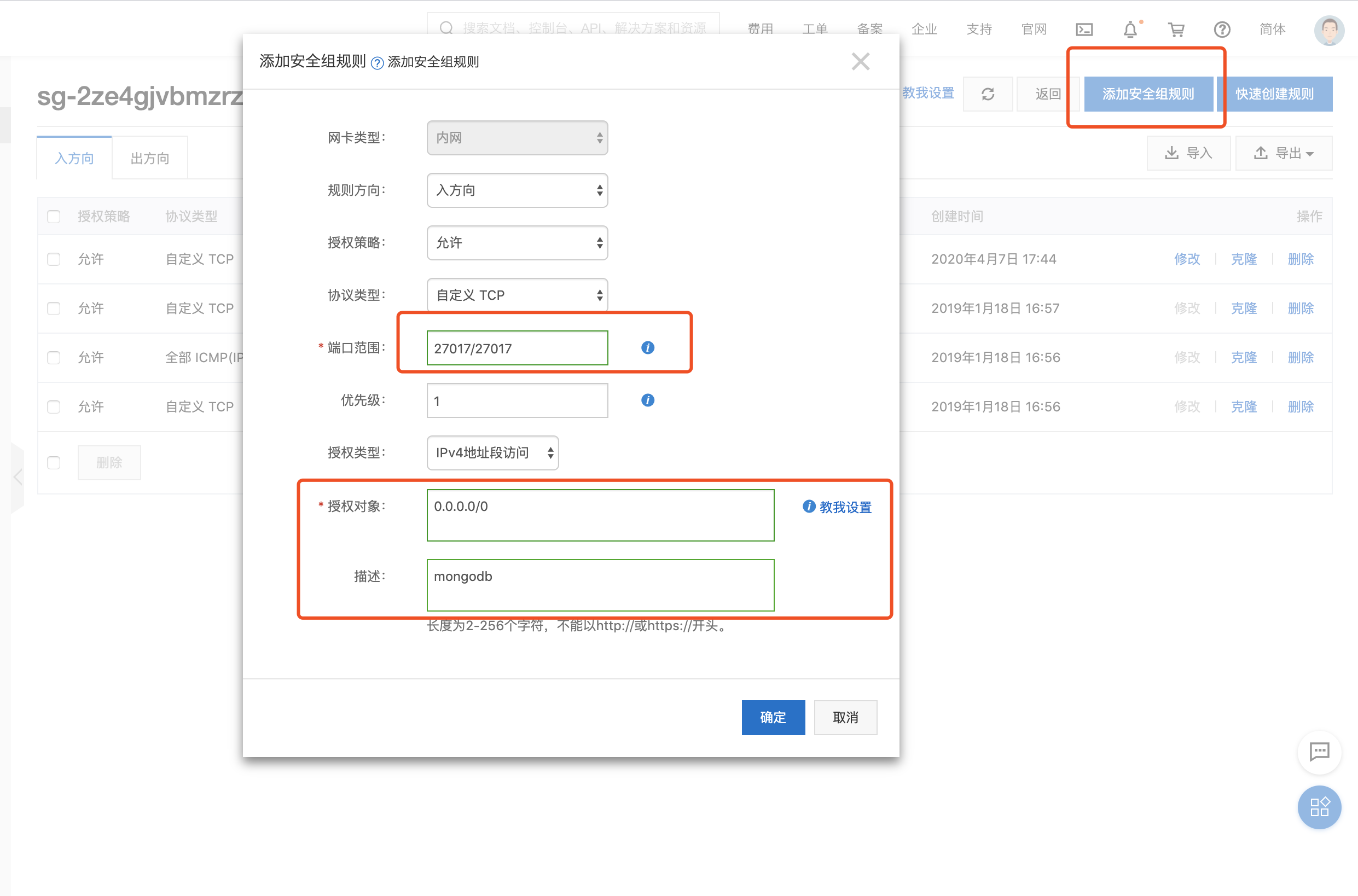Open the chat feedback floating icon
Screen dimensions: 1358x896
click(1319, 752)
